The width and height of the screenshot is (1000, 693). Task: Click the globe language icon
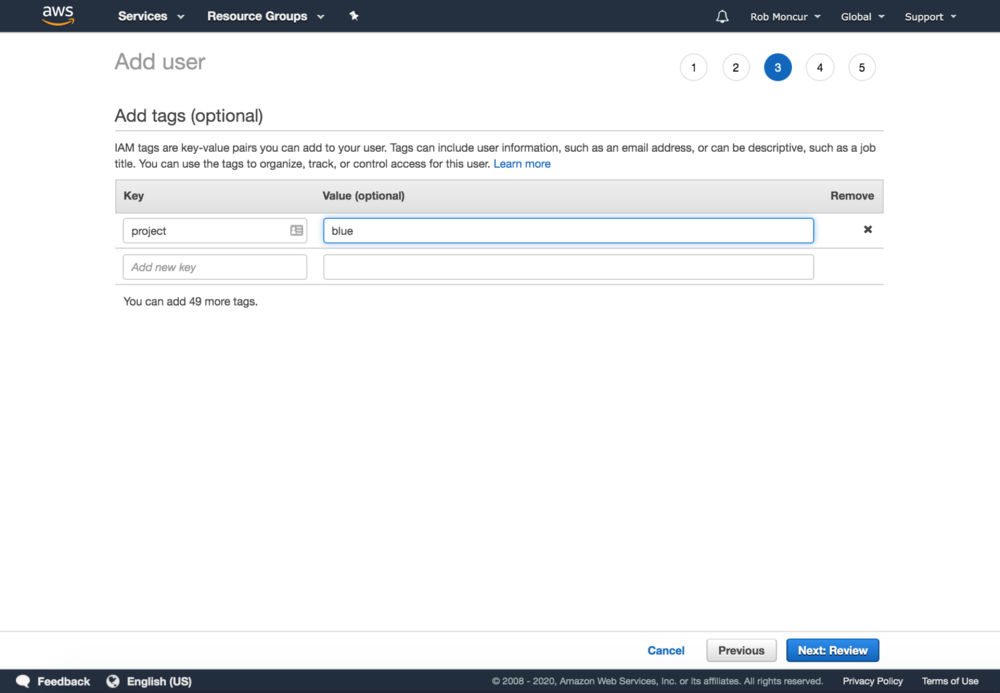pos(113,681)
